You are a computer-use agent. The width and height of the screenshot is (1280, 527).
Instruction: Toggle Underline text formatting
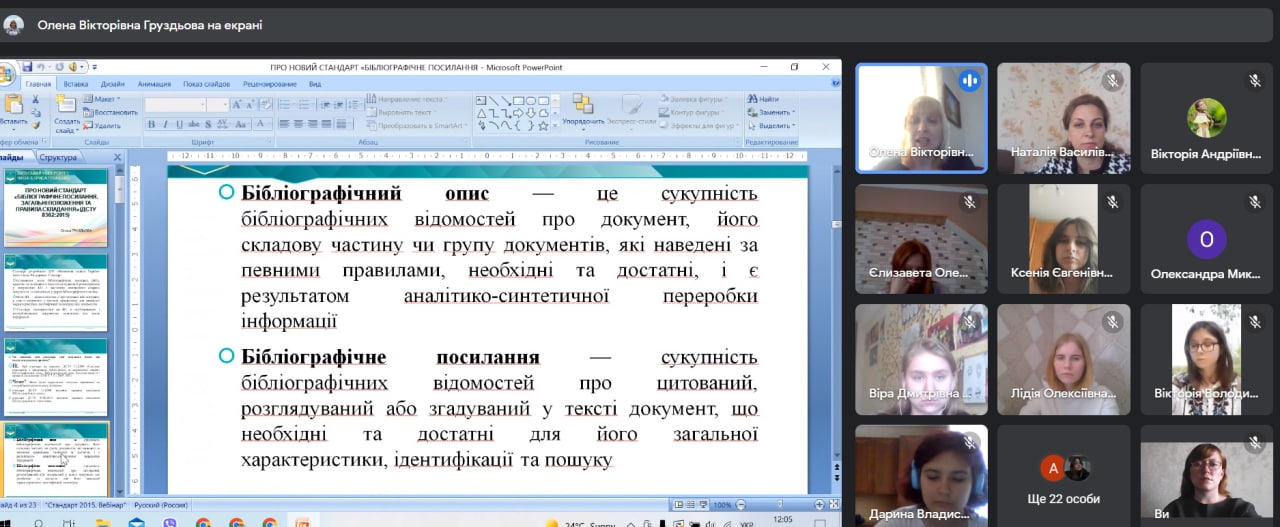178,125
